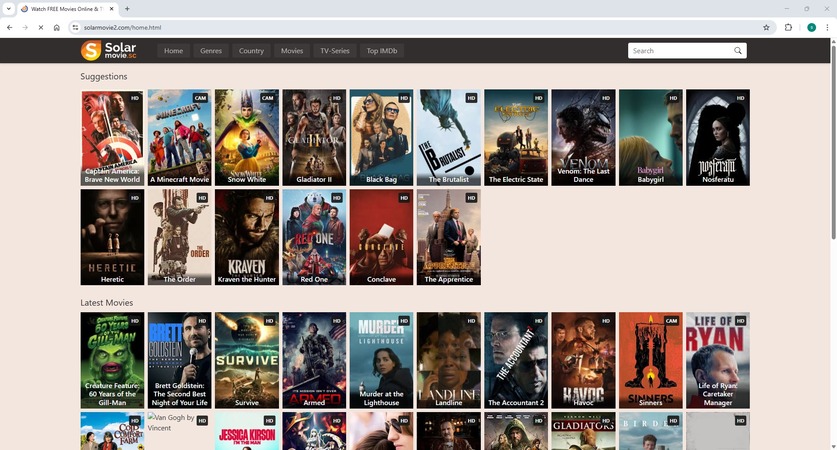Open Murder at the Lighthouse poster
Viewport: 837px width, 450px height.
pos(381,360)
